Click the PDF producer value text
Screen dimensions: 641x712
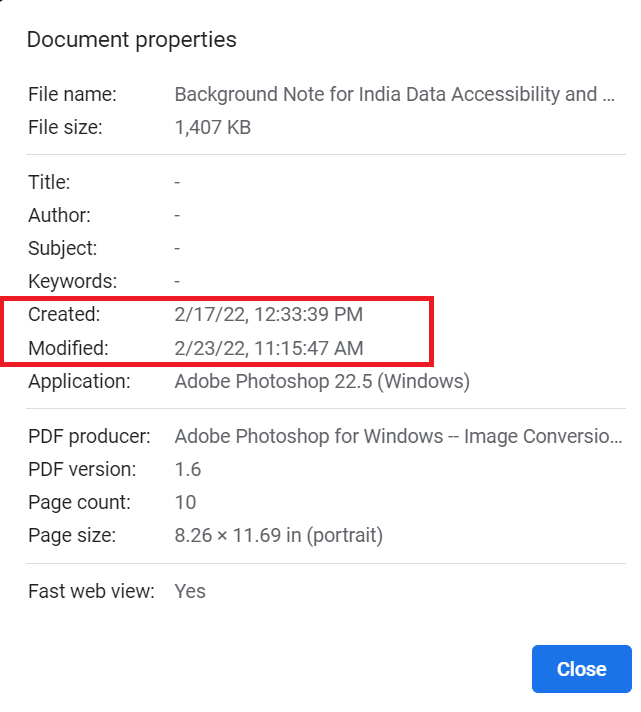398,436
